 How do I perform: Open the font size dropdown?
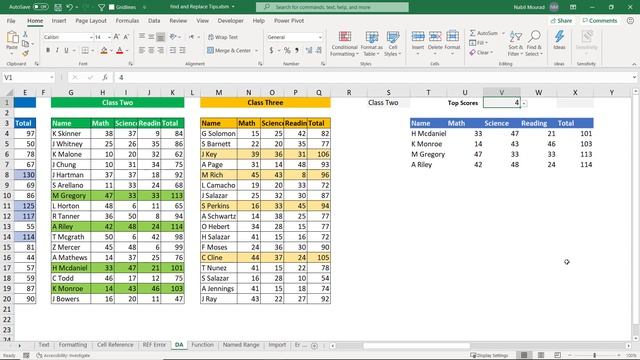click(x=109, y=37)
